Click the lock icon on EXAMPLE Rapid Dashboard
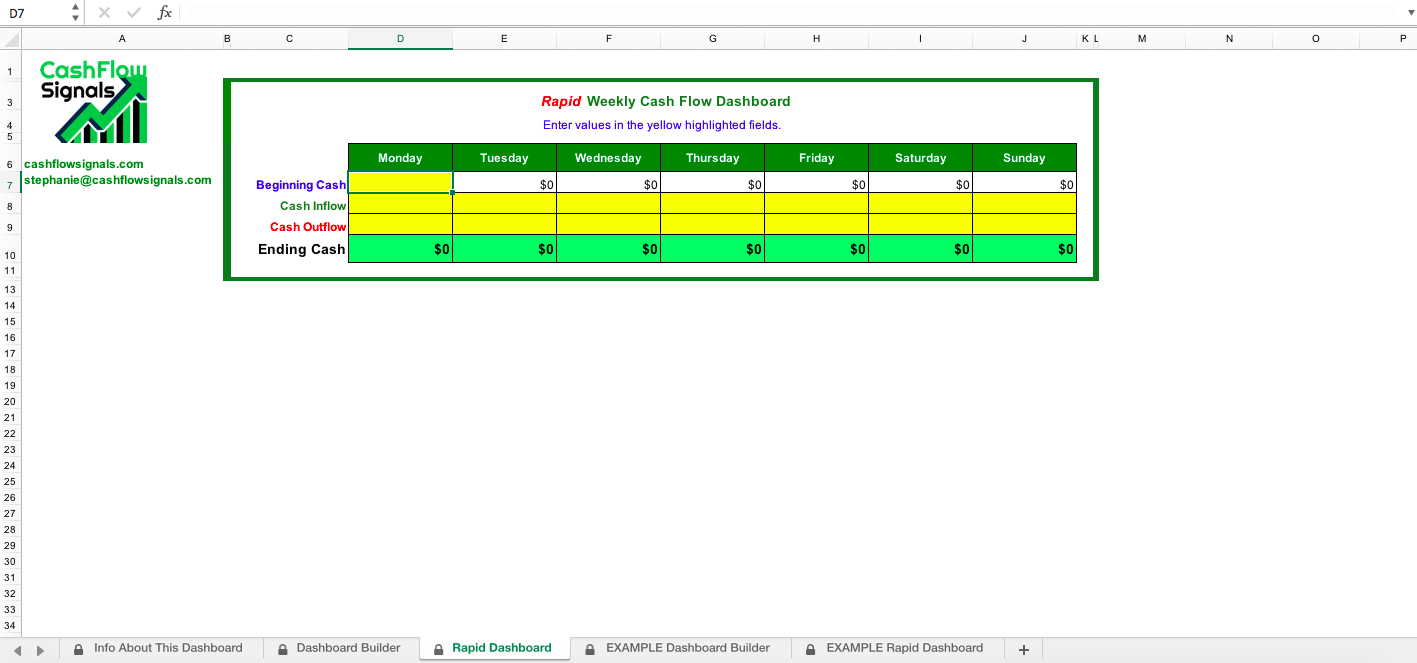 click(810, 648)
